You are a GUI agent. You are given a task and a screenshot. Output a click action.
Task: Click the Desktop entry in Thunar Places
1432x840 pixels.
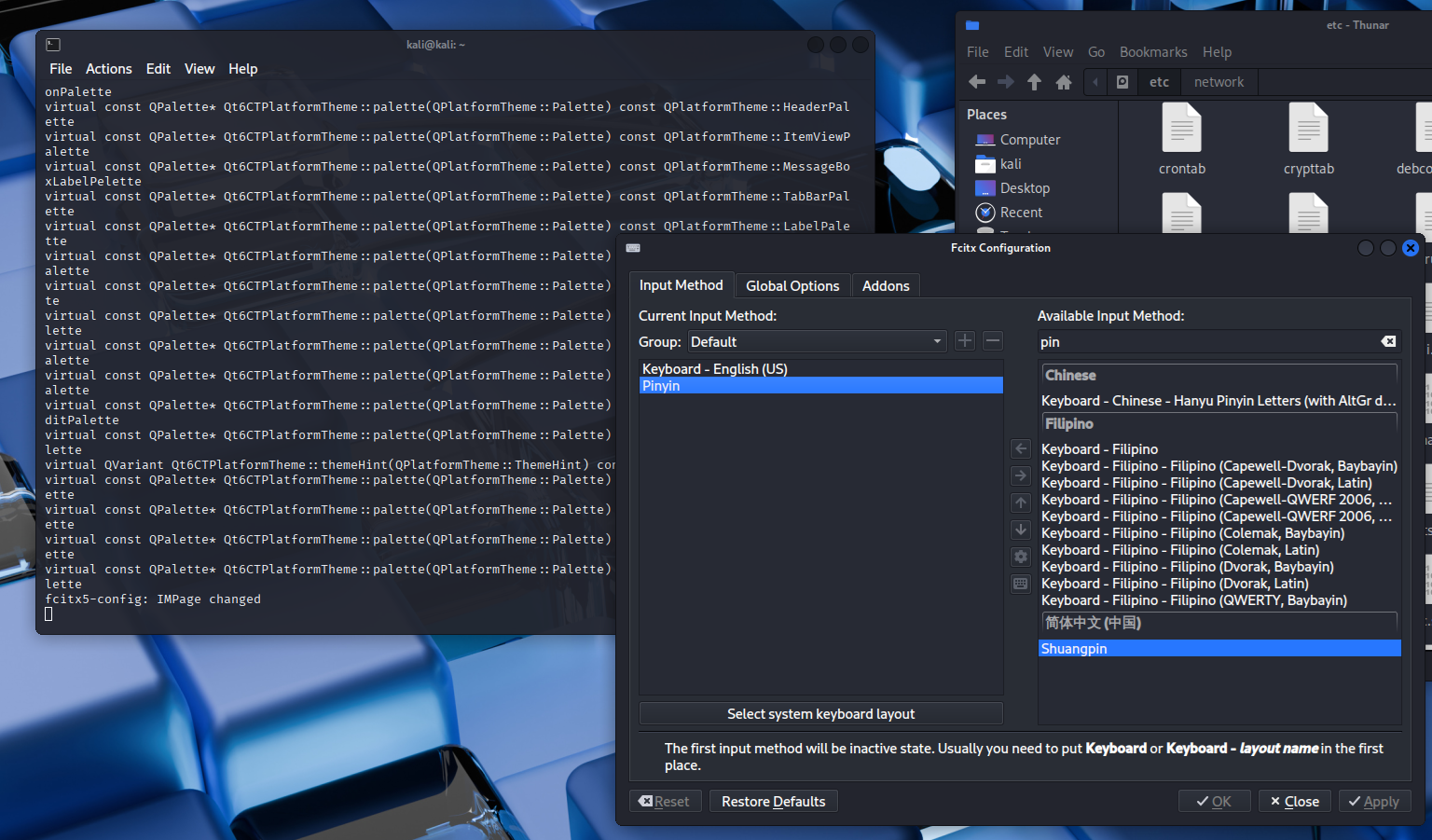(x=1012, y=188)
